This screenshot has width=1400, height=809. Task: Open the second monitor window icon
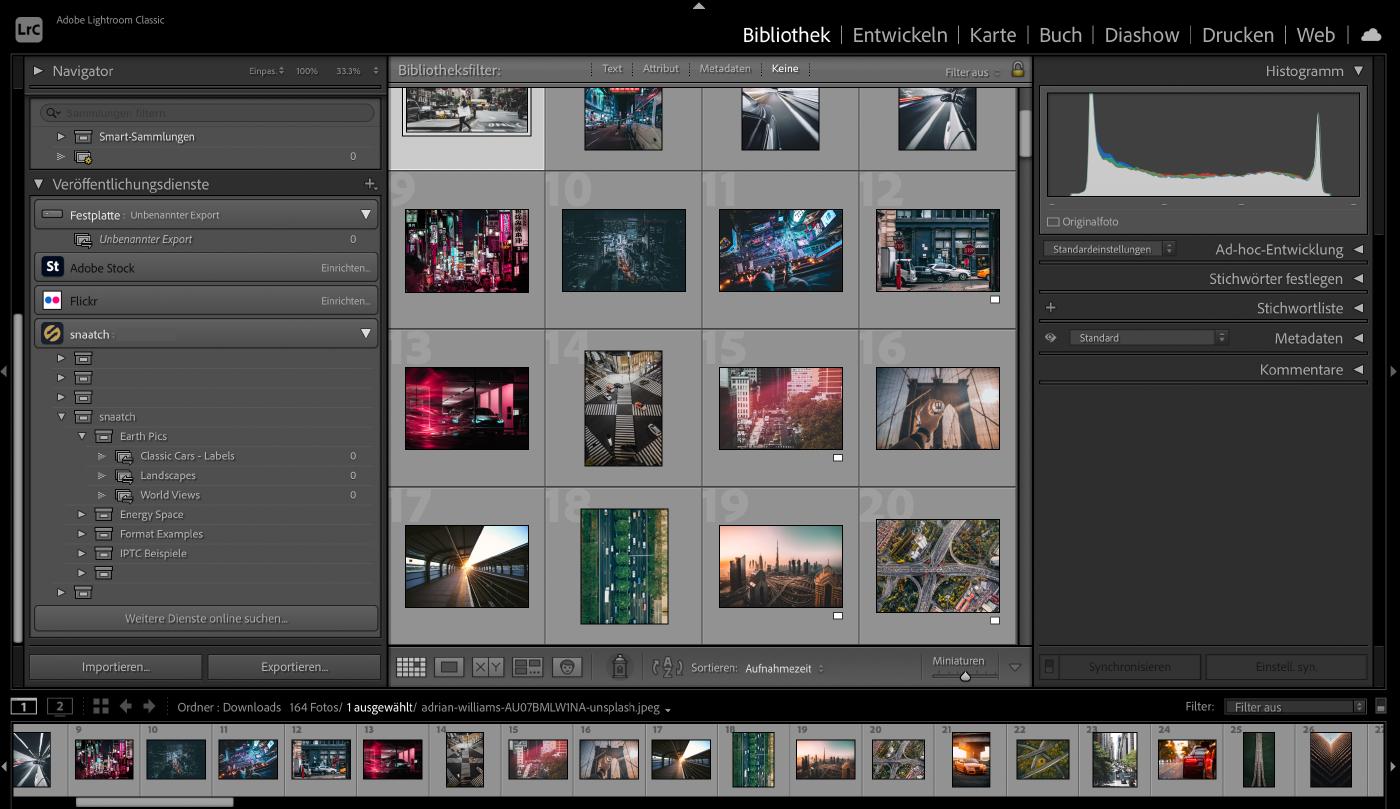tap(59, 706)
